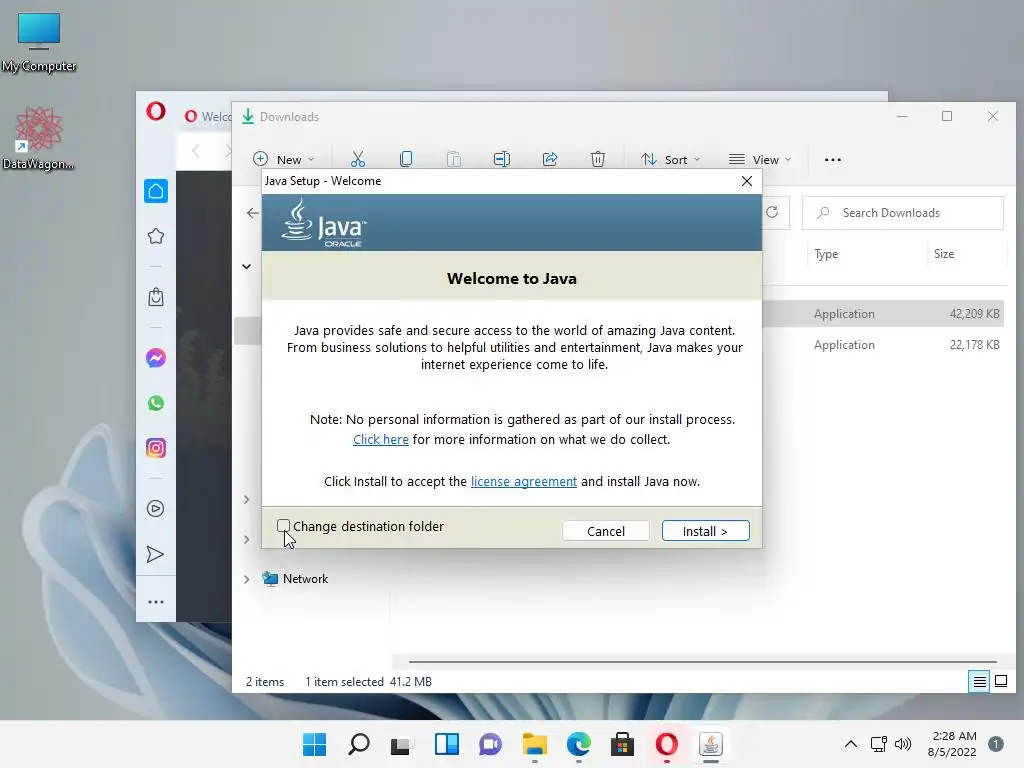The height and width of the screenshot is (768, 1024).
Task: Open the notification badge in tray
Action: tap(996, 744)
